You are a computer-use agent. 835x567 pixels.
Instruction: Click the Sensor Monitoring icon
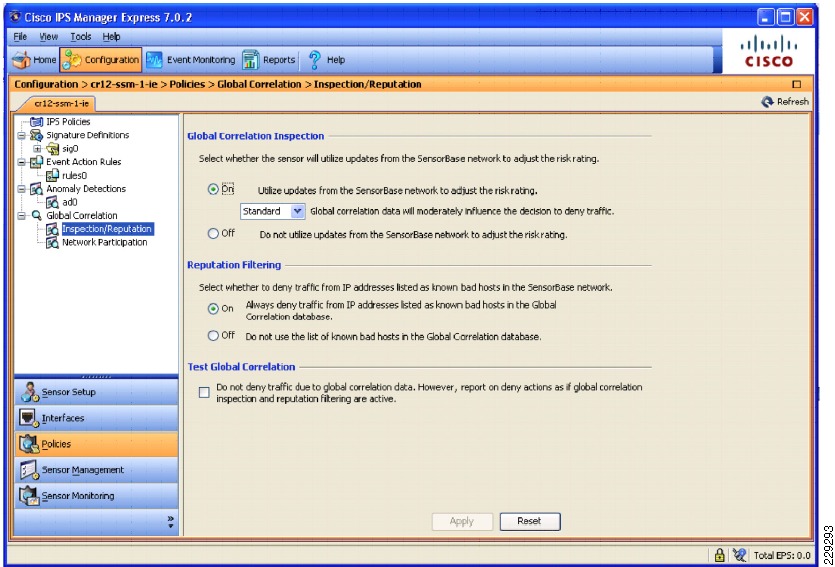(x=29, y=496)
